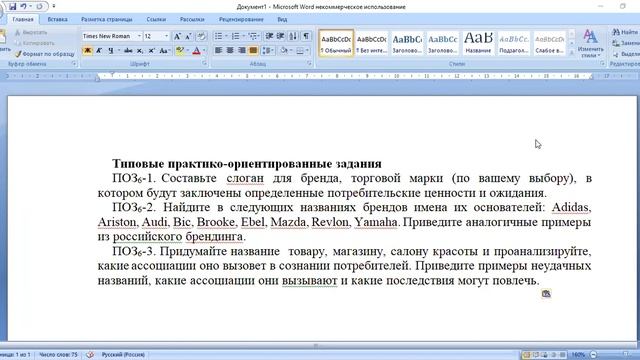Image resolution: width=640 pixels, height=360 pixels.
Task: Open the Ссылки ribbon tab
Action: pos(156,19)
